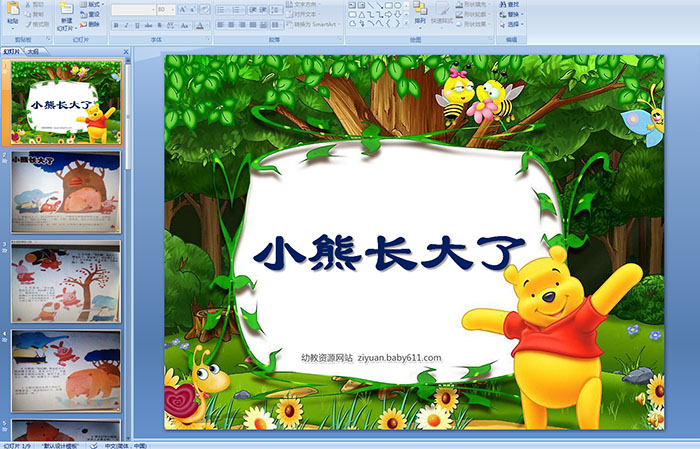Delete (删除) the current slide
This screenshot has width=700, height=449.
[90, 24]
